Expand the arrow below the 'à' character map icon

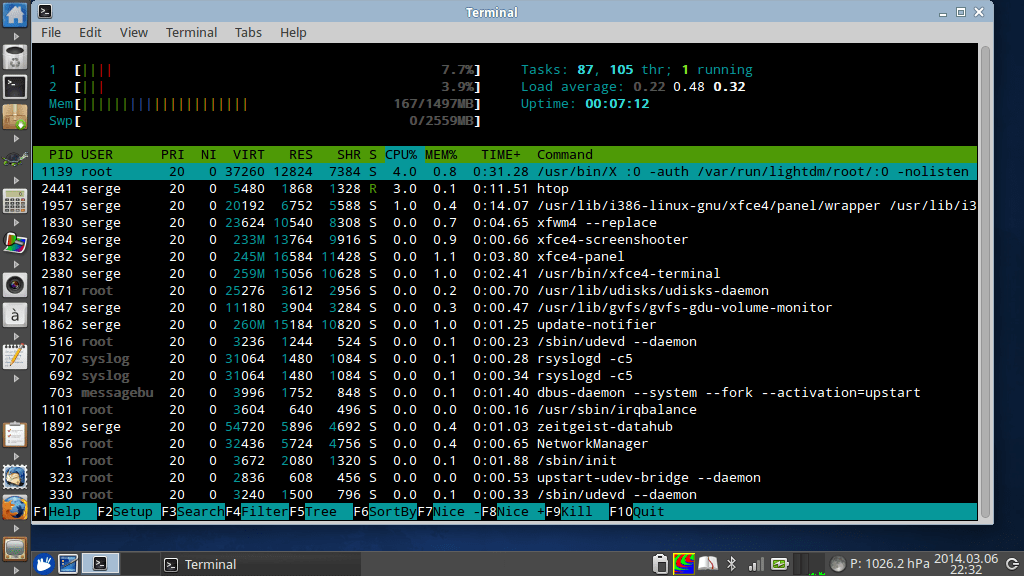[x=16, y=336]
